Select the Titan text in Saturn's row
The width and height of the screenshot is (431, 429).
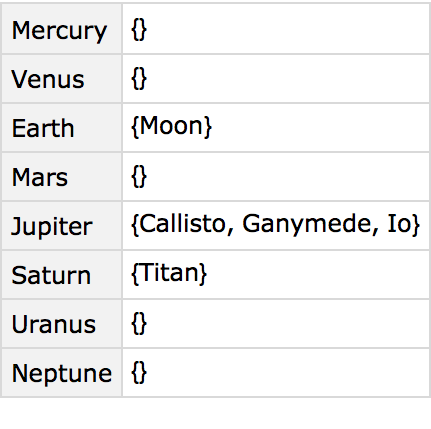(x=169, y=273)
